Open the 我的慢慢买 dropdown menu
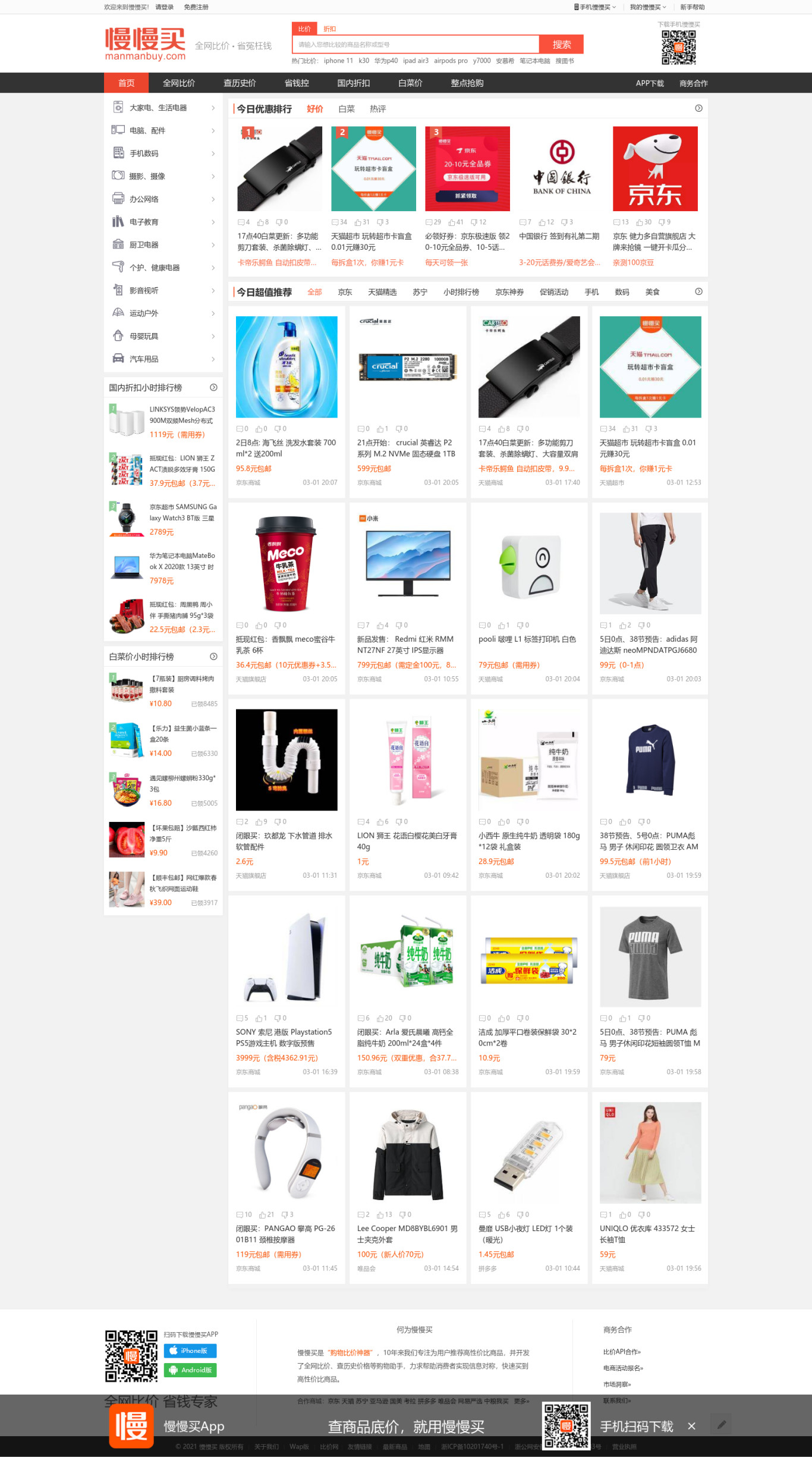 (x=648, y=7)
